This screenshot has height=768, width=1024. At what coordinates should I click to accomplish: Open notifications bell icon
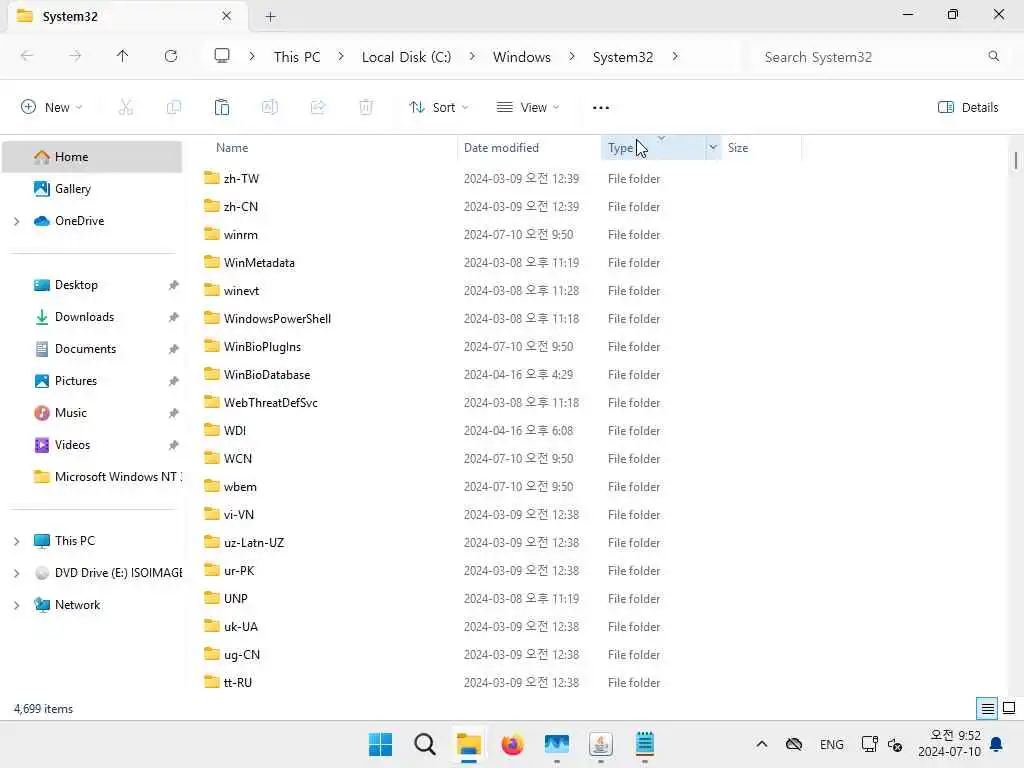click(x=997, y=744)
